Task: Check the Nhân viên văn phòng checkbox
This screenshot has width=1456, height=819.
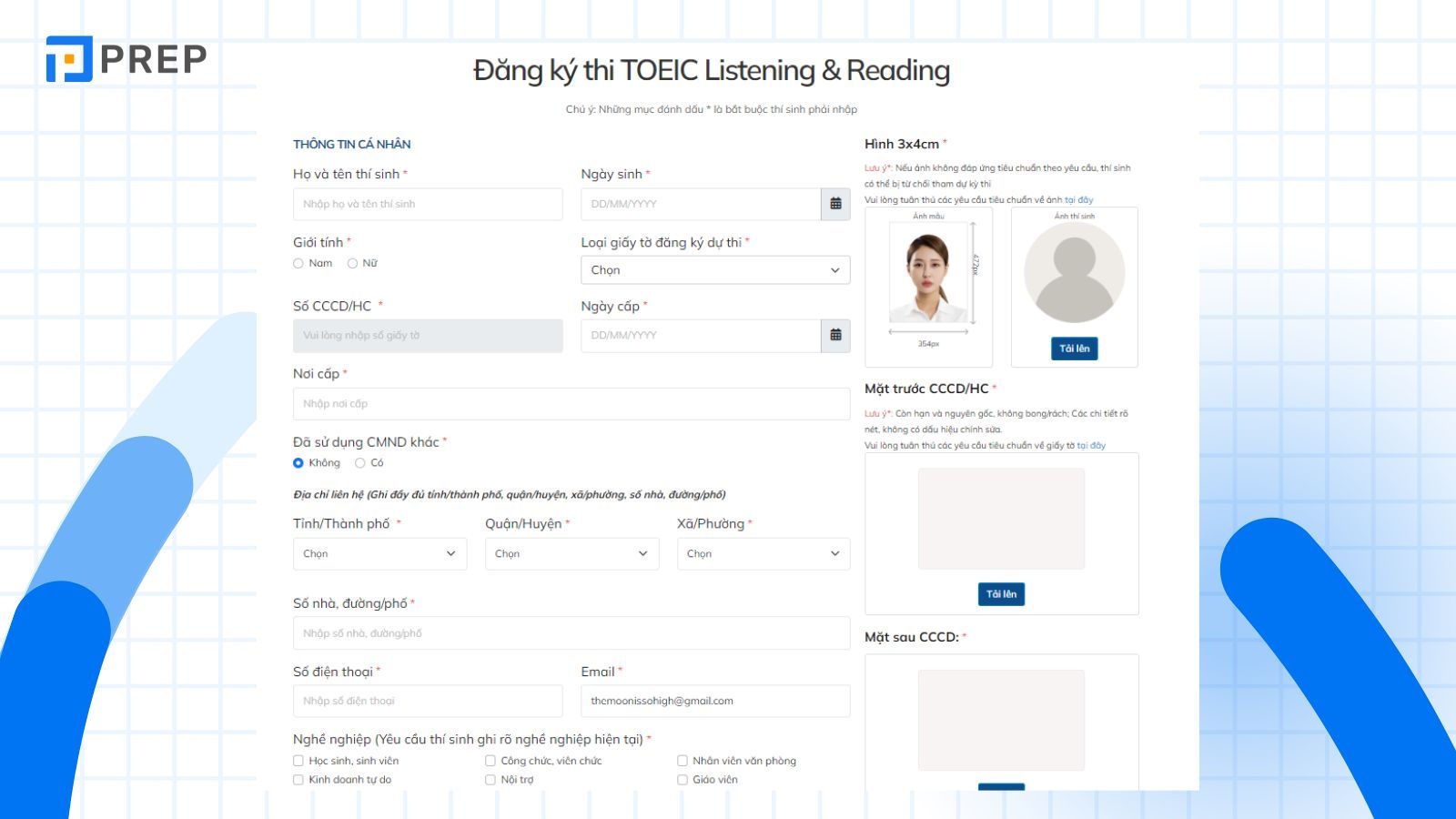Action: point(682,761)
